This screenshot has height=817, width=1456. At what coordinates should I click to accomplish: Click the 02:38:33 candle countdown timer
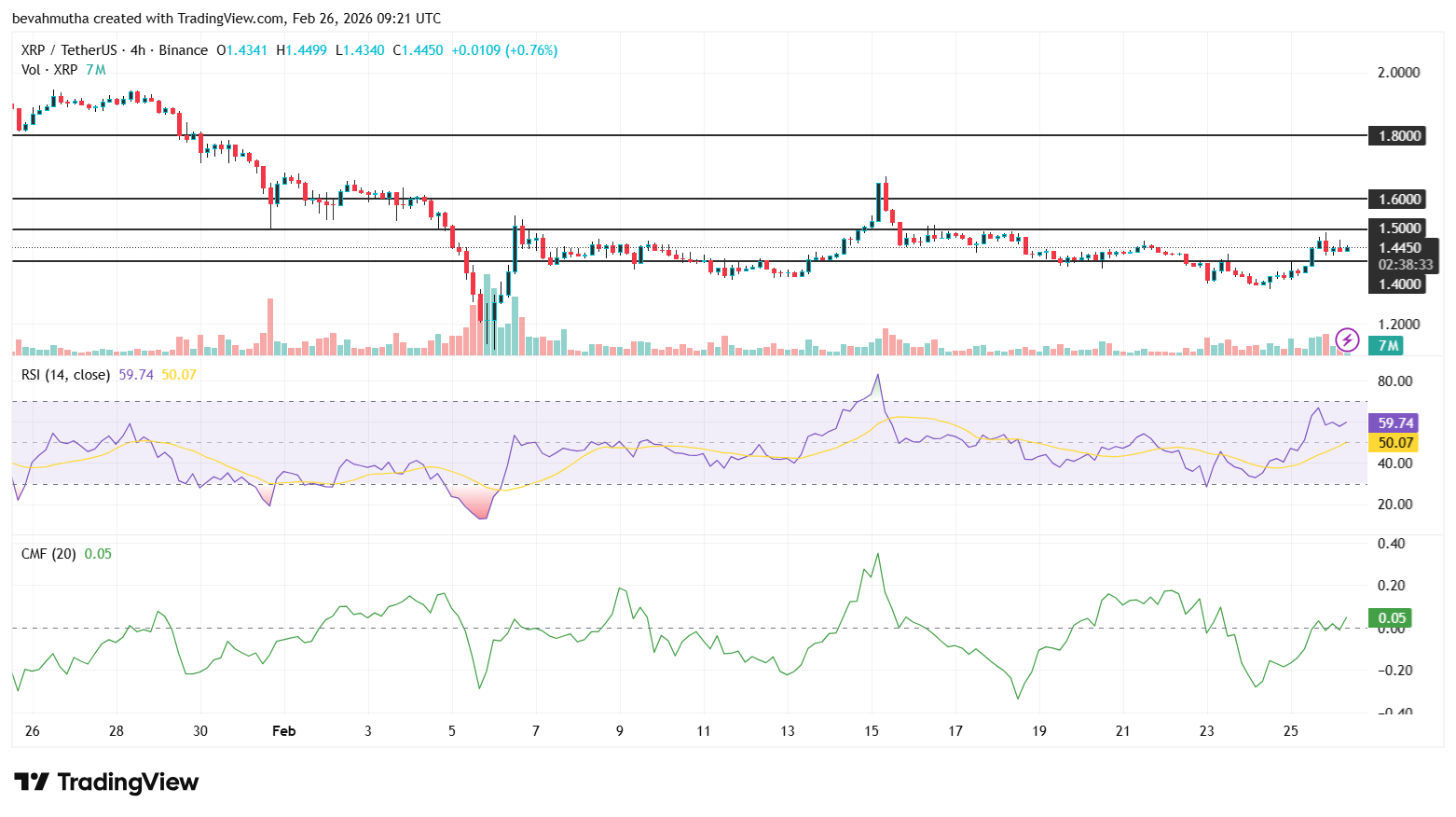[x=1407, y=265]
